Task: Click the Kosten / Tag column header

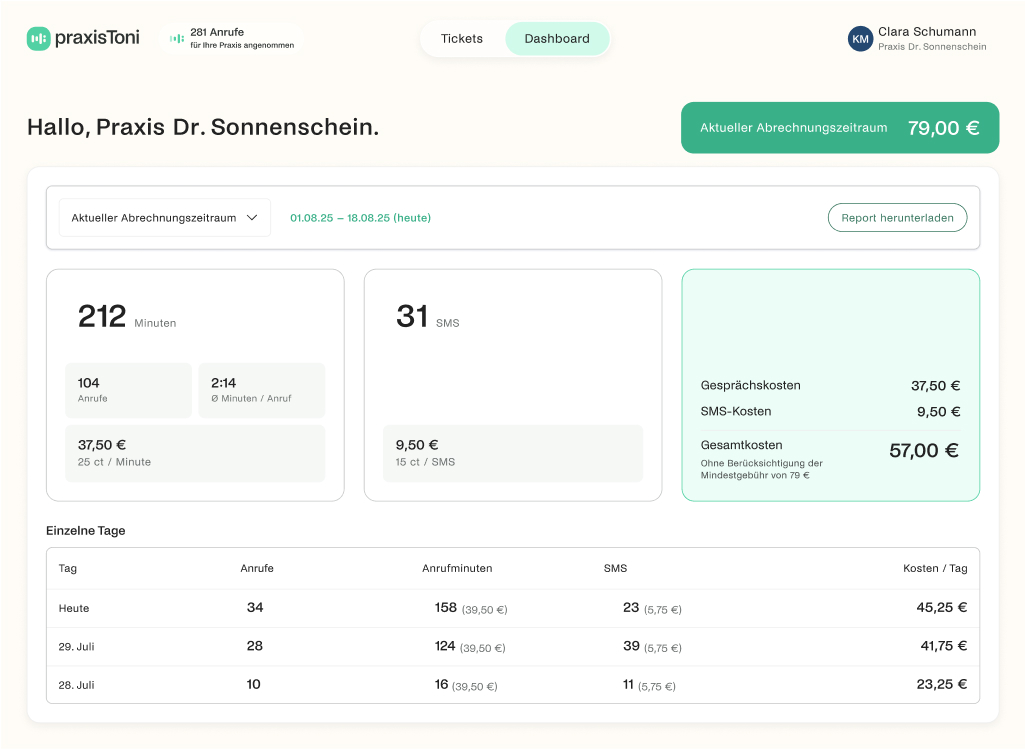Action: (935, 568)
